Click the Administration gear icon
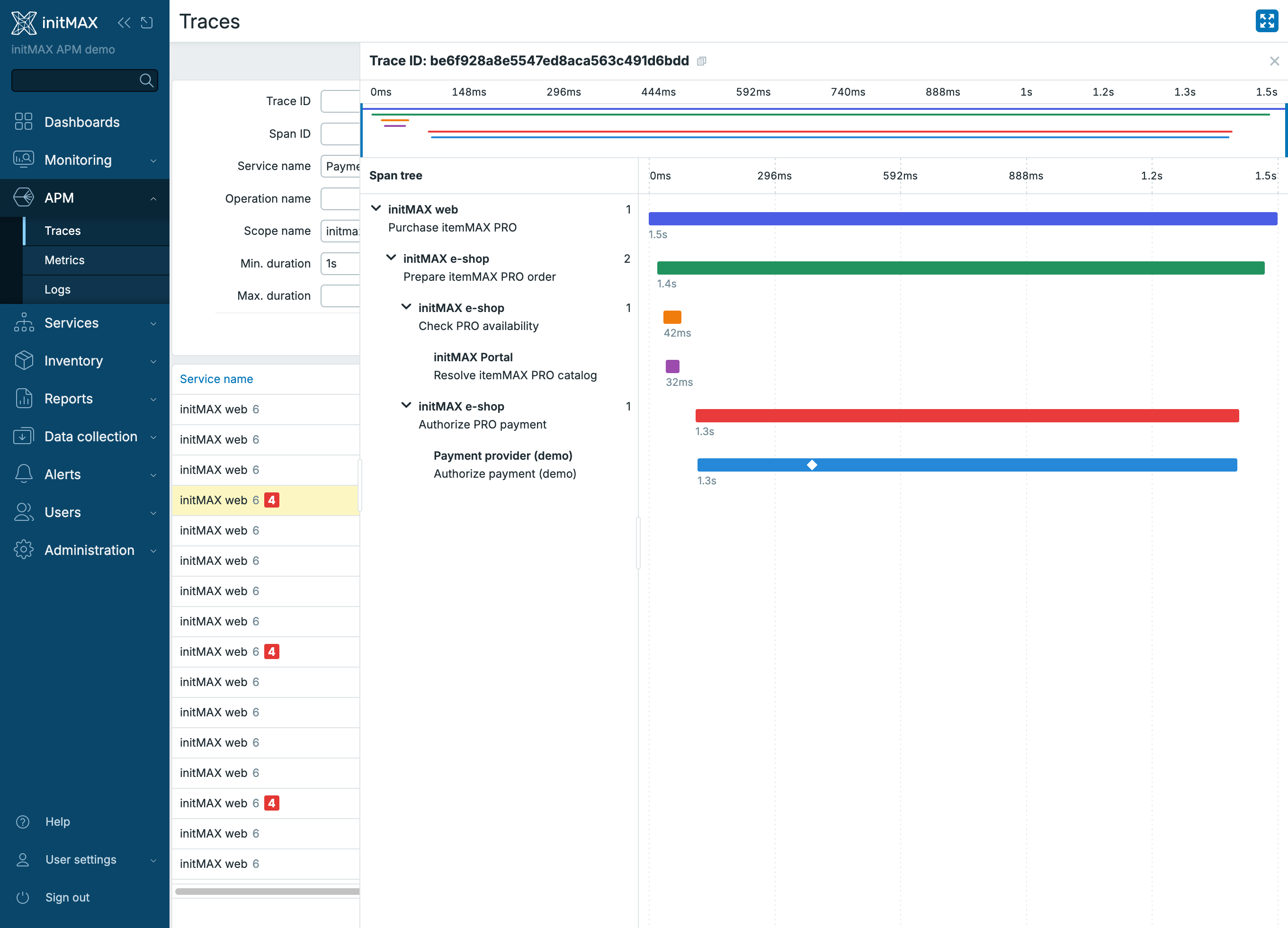Image resolution: width=1288 pixels, height=928 pixels. [23, 550]
